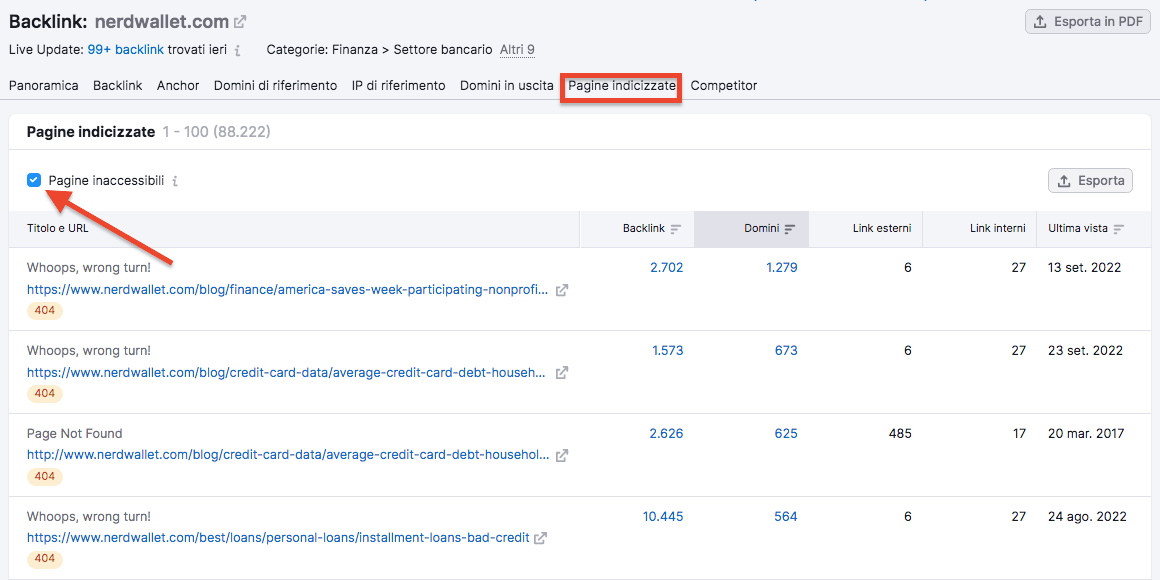Screen dimensions: 1160x580
Task: Go to the Anchor tab
Action: [x=178, y=86]
